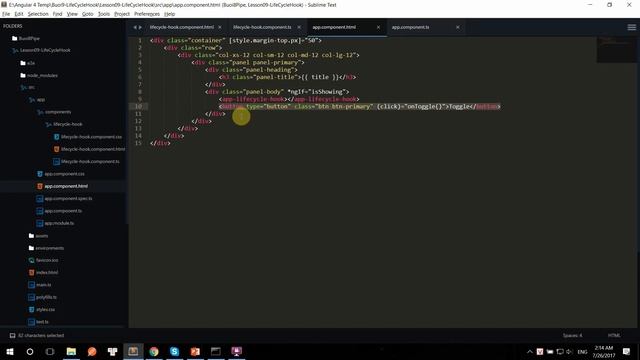The width and height of the screenshot is (640, 360).
Task: Open the taskbar clock and date
Action: [x=603, y=351]
